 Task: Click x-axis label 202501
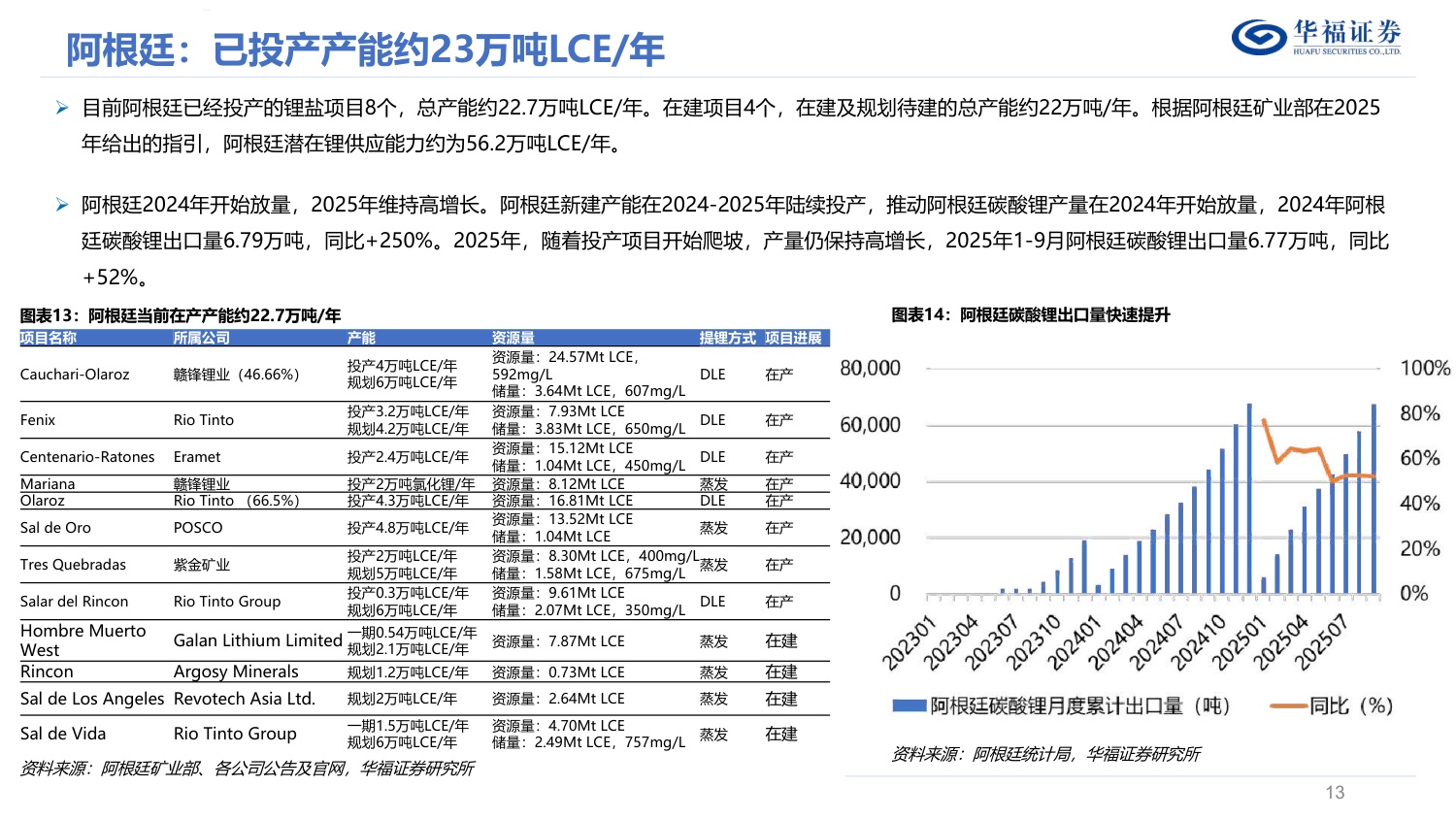pos(1241,642)
